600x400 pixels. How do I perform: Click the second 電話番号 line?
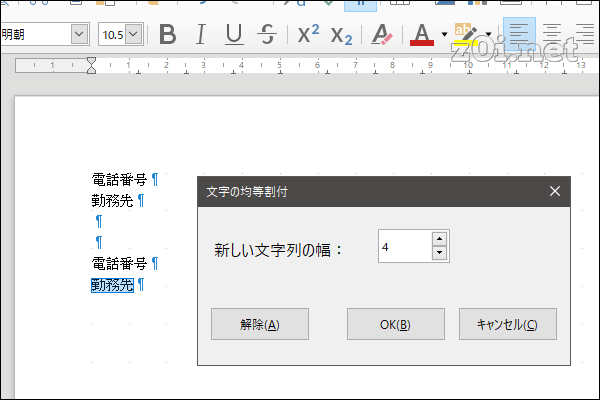click(119, 264)
